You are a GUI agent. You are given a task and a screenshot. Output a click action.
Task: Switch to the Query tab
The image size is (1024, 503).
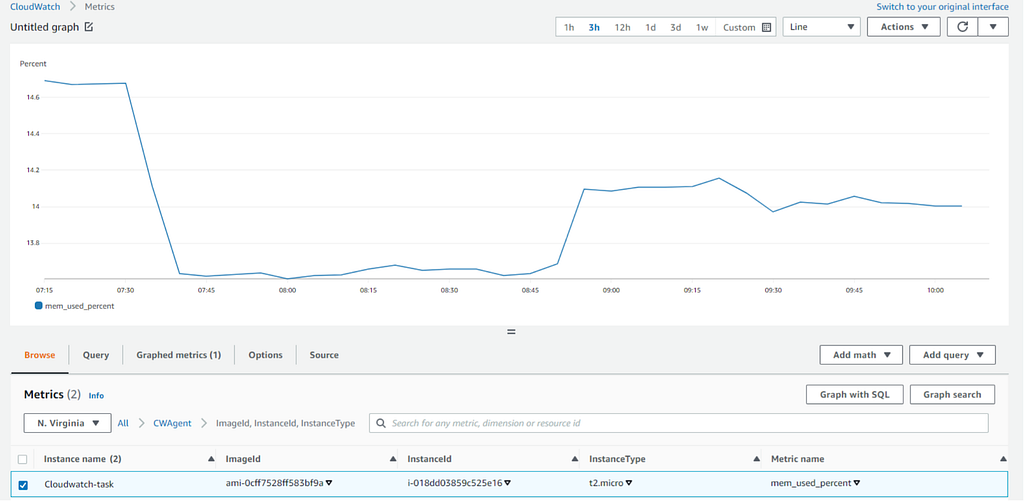pyautogui.click(x=95, y=355)
